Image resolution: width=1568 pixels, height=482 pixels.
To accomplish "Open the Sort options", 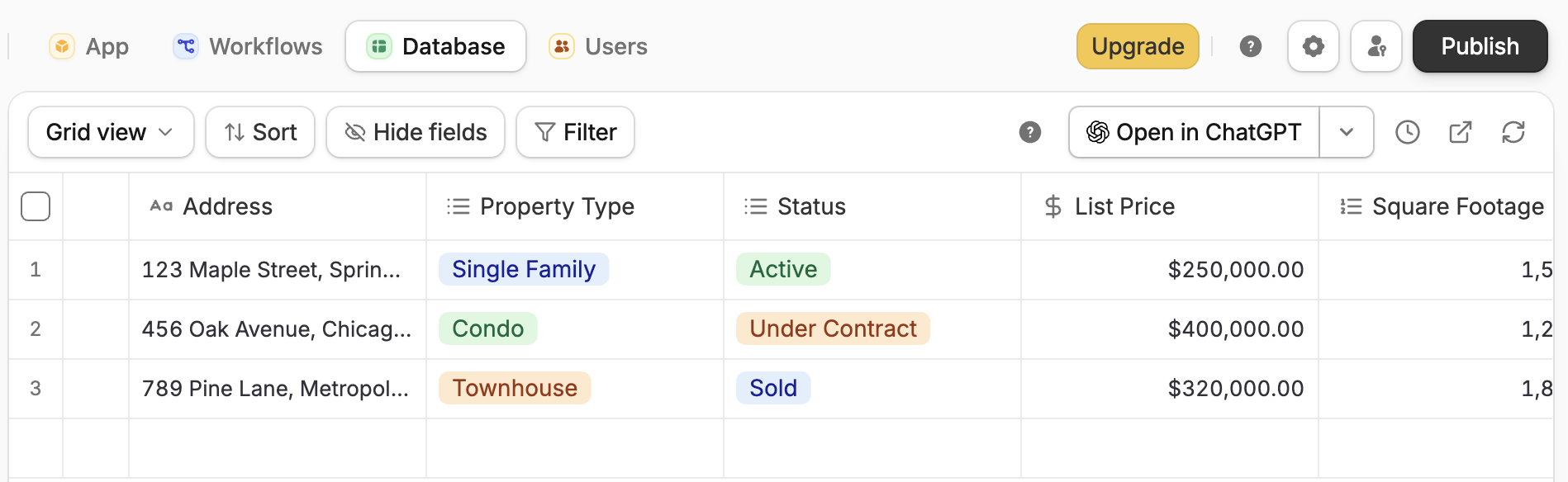I will point(260,132).
